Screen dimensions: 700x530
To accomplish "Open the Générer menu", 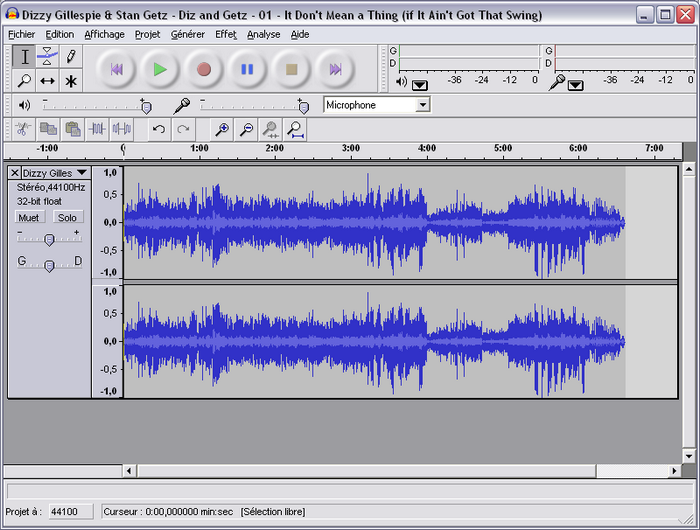I will (188, 34).
